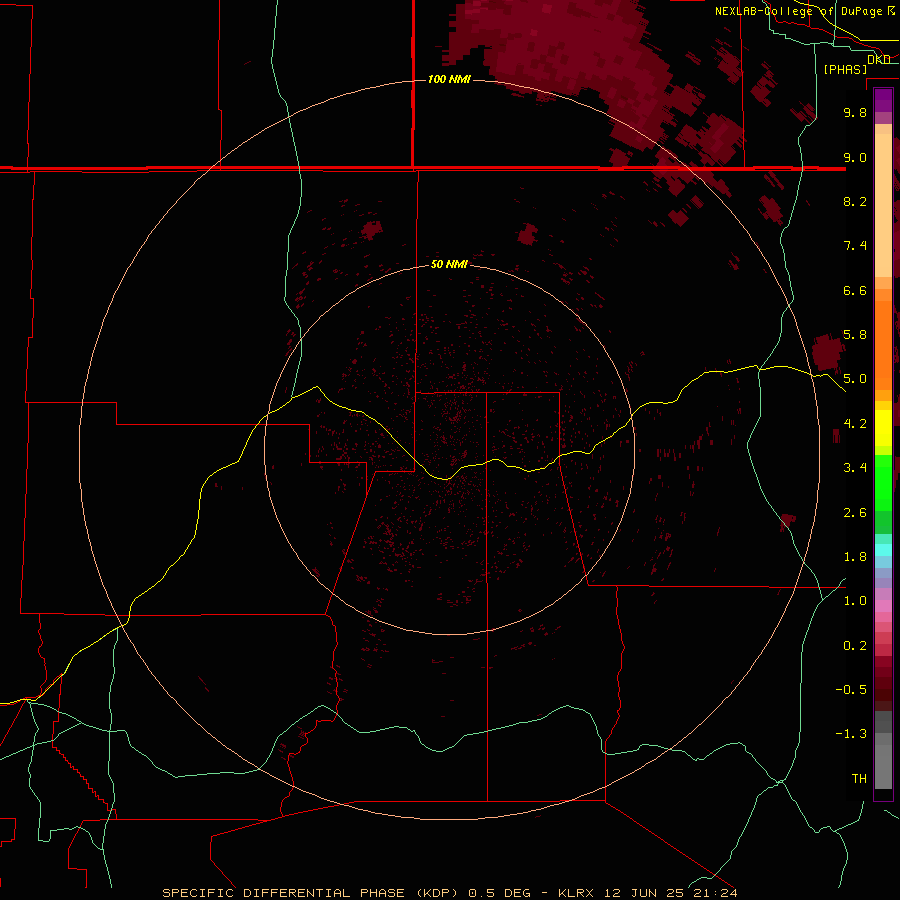
Task: Click the [PHAS] legend heading
Action: click(x=845, y=69)
